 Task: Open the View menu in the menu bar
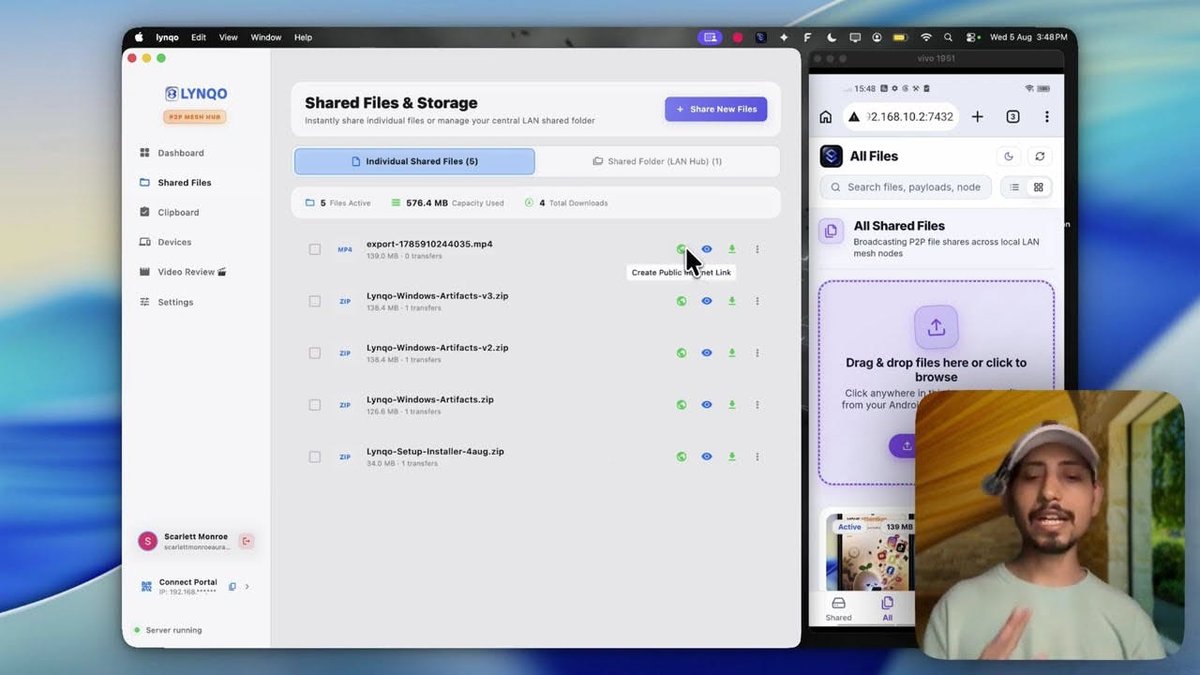pyautogui.click(x=228, y=37)
